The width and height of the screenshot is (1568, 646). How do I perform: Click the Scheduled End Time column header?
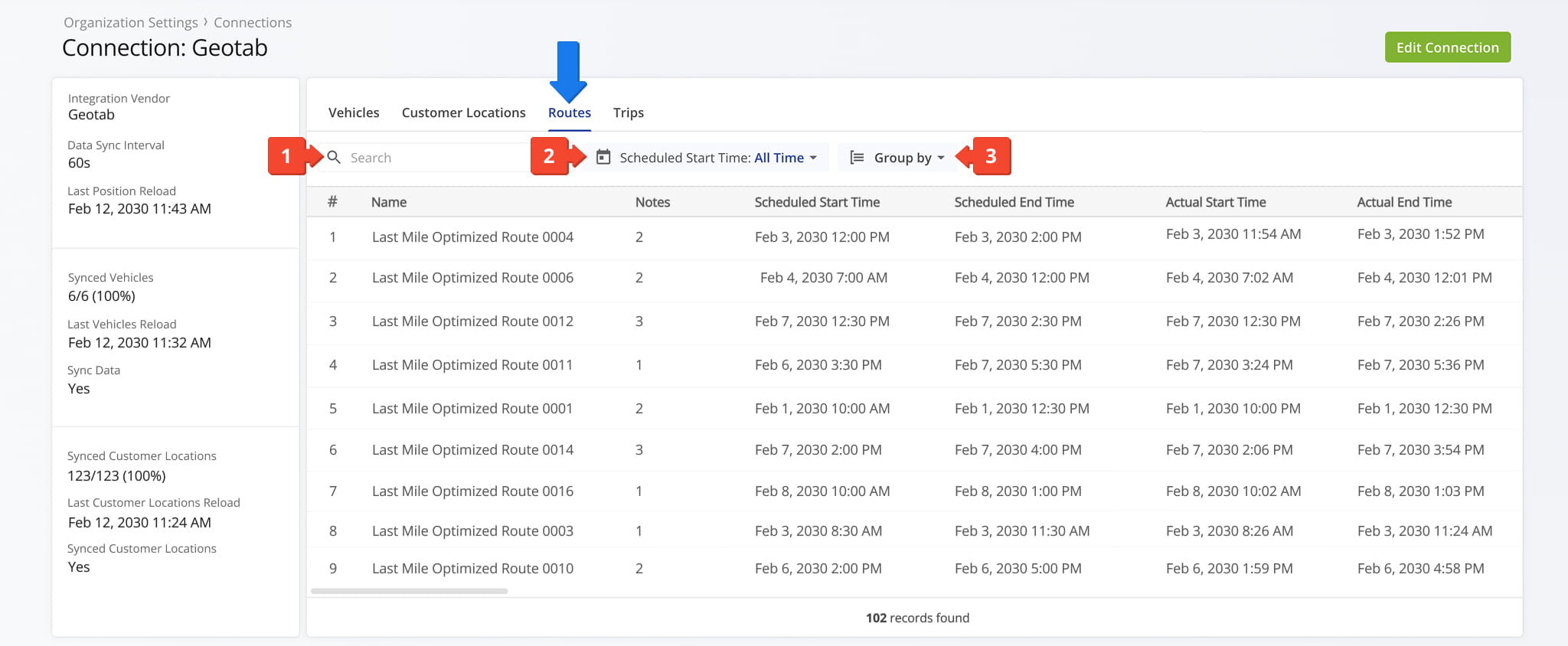pos(1014,202)
